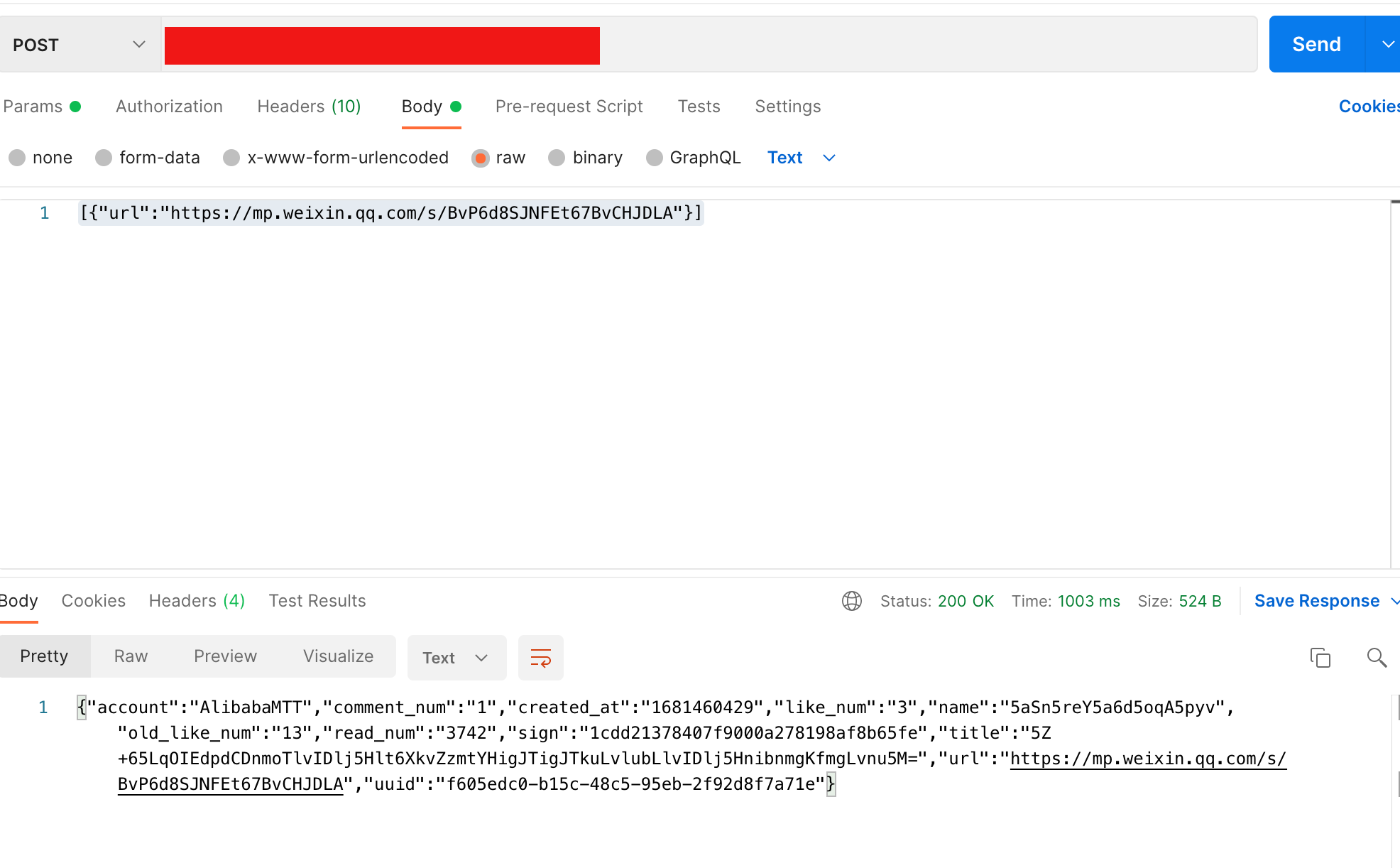Screen dimensions: 1400x868
Task: Expand the blue Text body format dropdown
Action: click(802, 158)
